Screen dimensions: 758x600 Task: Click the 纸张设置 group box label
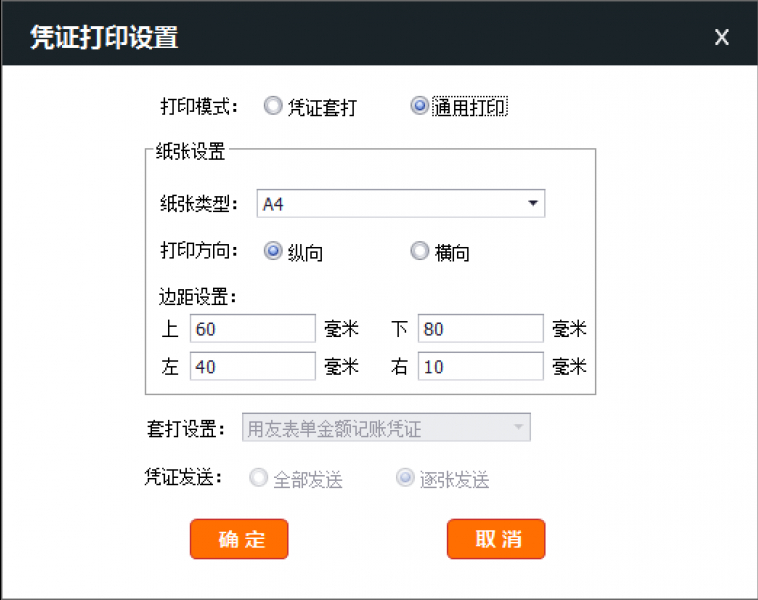click(191, 152)
